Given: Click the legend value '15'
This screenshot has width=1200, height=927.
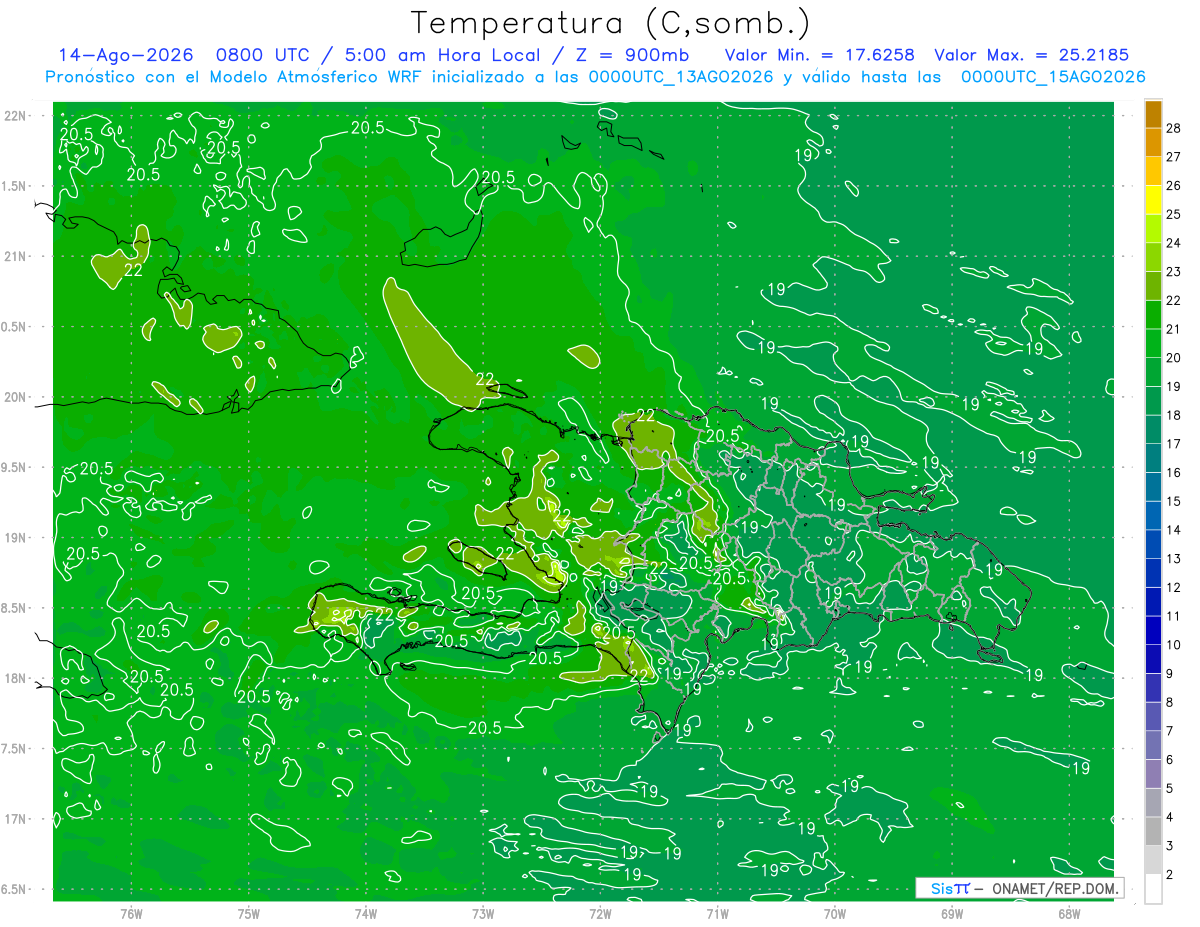Looking at the screenshot, I should [1174, 501].
